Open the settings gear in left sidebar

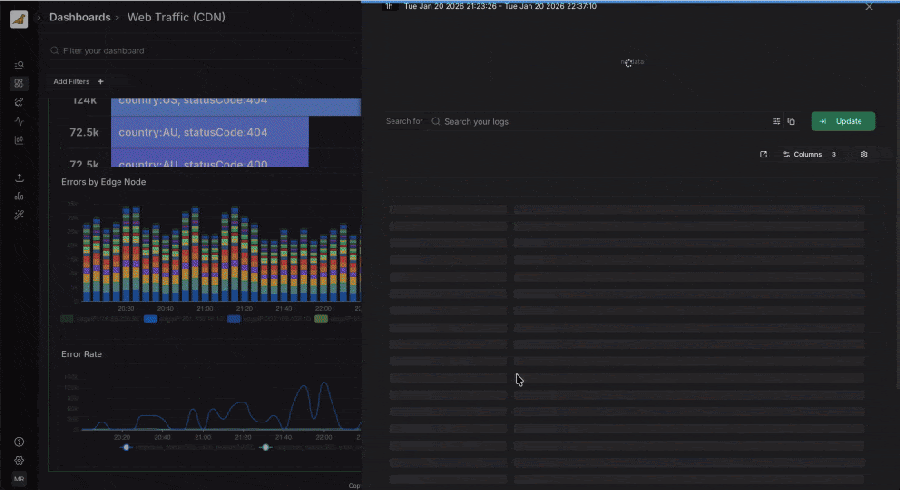coord(19,460)
